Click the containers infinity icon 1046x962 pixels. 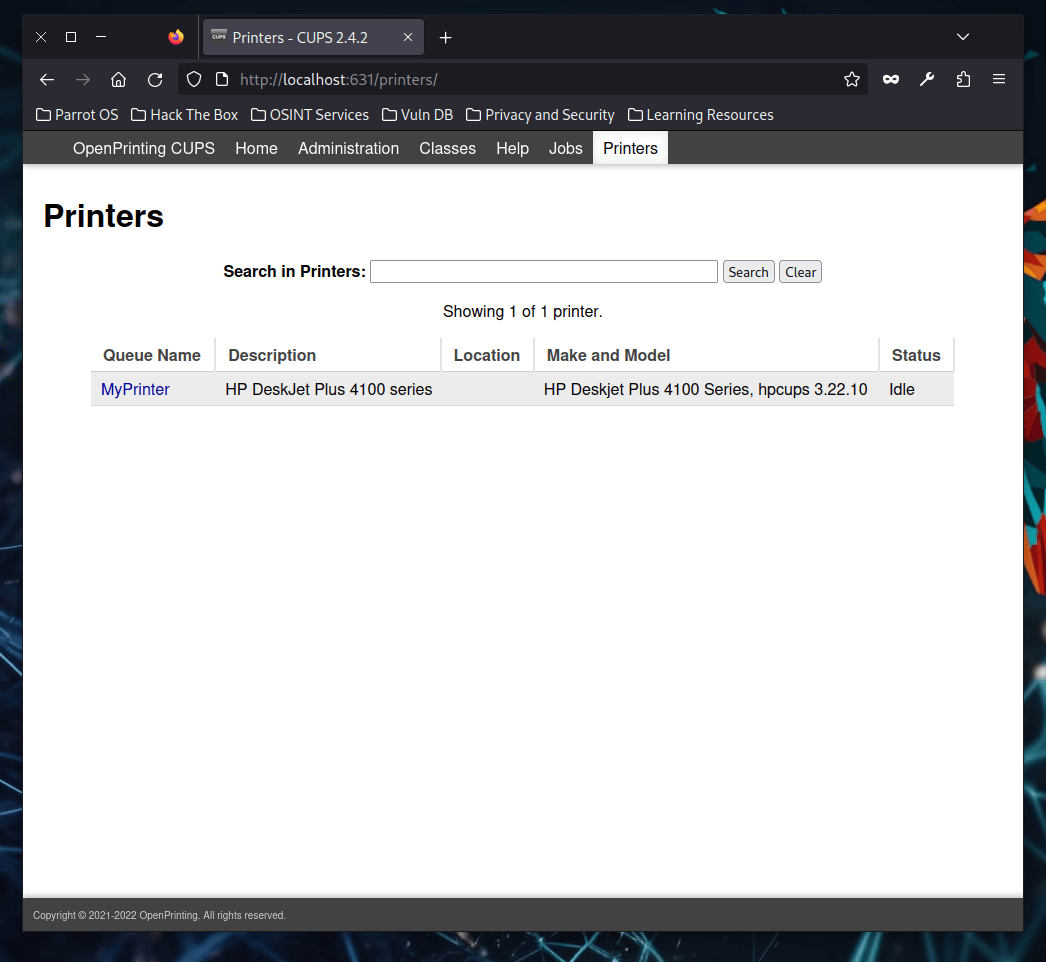pos(890,79)
